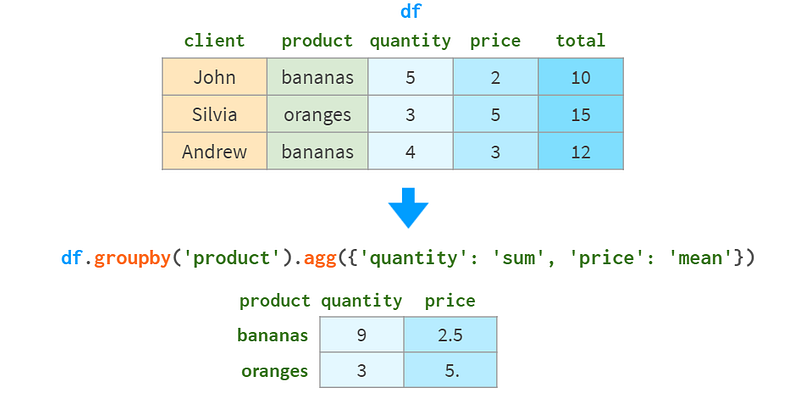
Task: Click the result quantity cell showing 9
Action: coord(362,334)
